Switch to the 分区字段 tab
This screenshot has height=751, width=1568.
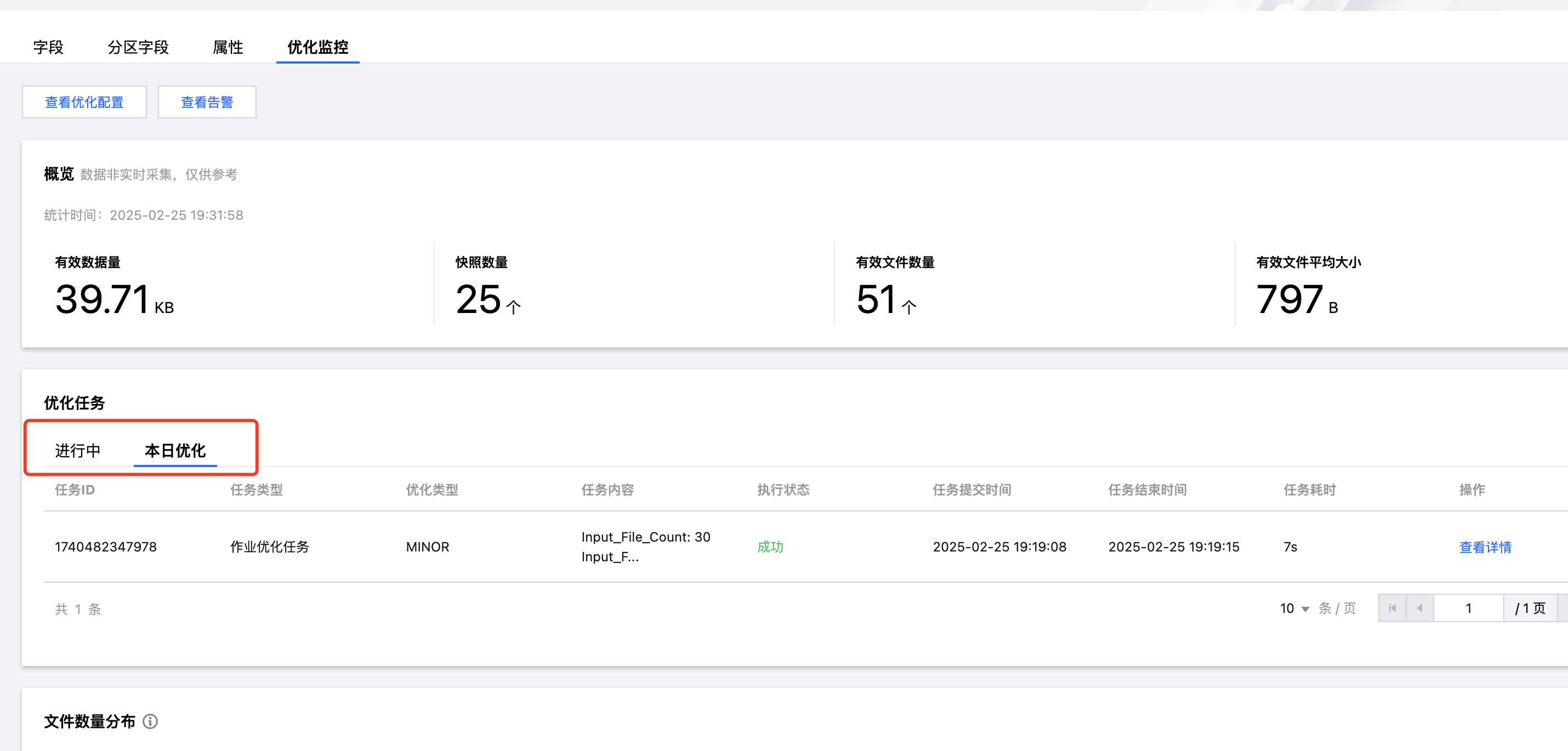pyautogui.click(x=138, y=47)
